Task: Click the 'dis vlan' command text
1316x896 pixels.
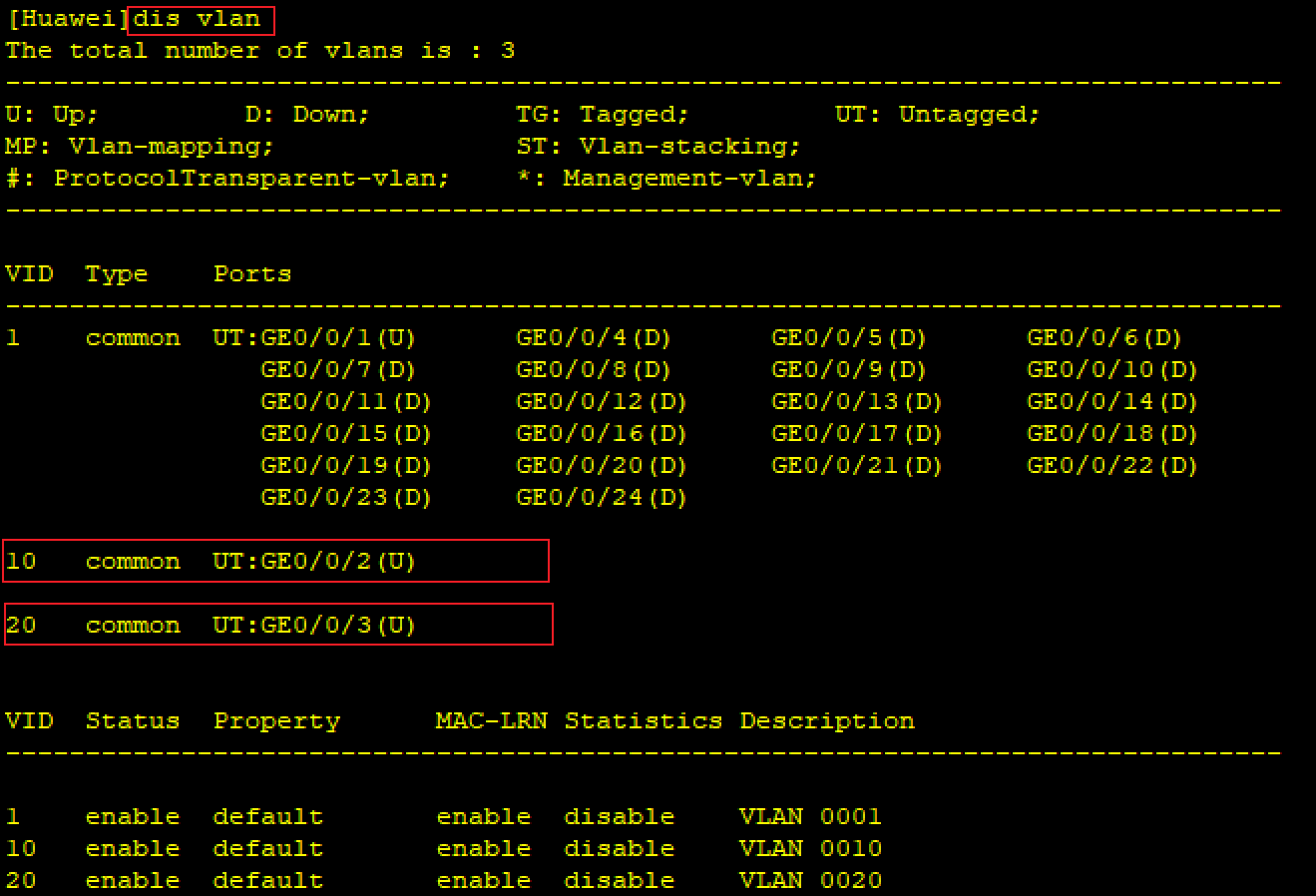Action: click(x=197, y=19)
